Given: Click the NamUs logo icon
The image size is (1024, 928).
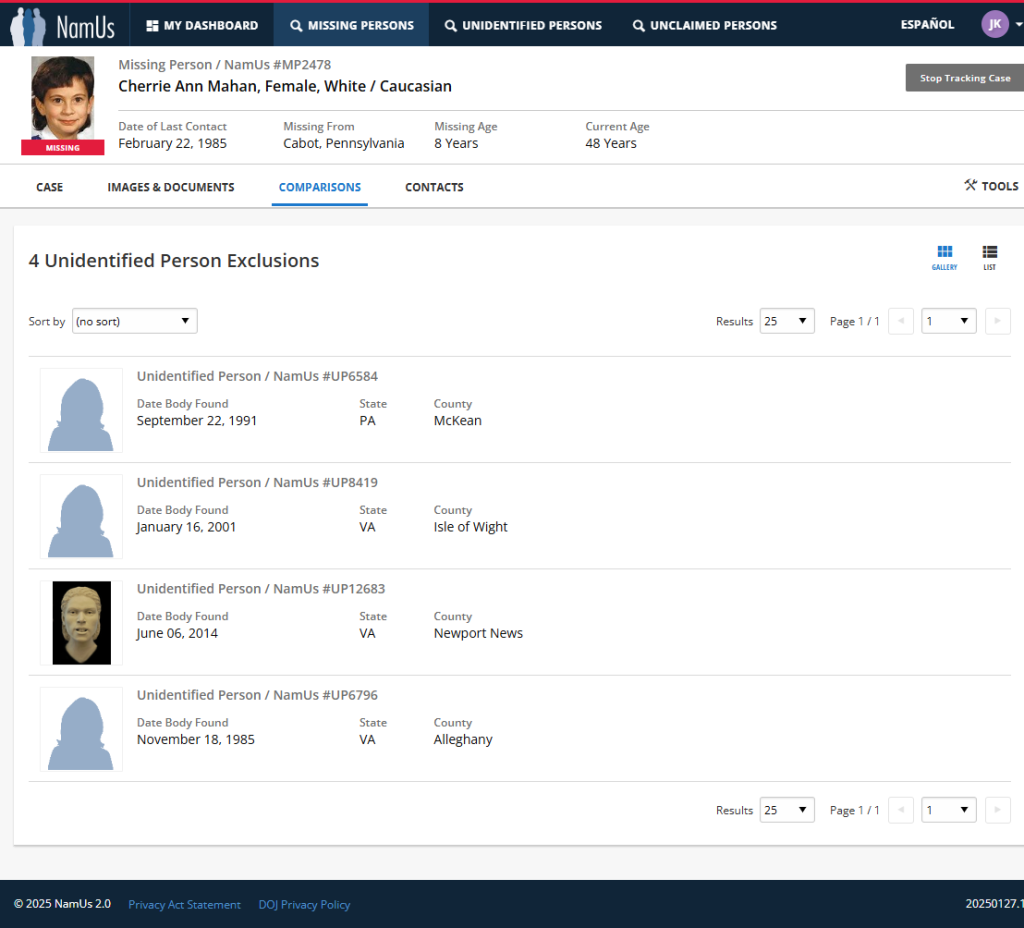Looking at the screenshot, I should [x=28, y=25].
